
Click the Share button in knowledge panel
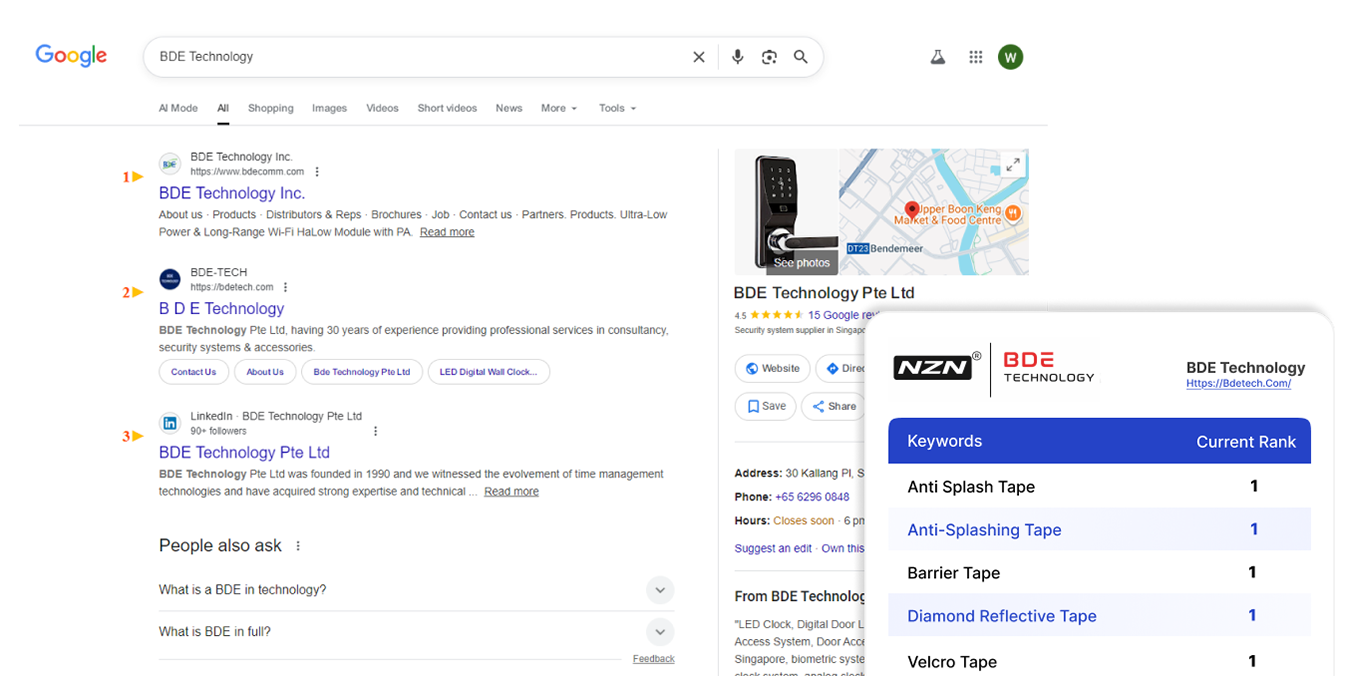point(833,406)
